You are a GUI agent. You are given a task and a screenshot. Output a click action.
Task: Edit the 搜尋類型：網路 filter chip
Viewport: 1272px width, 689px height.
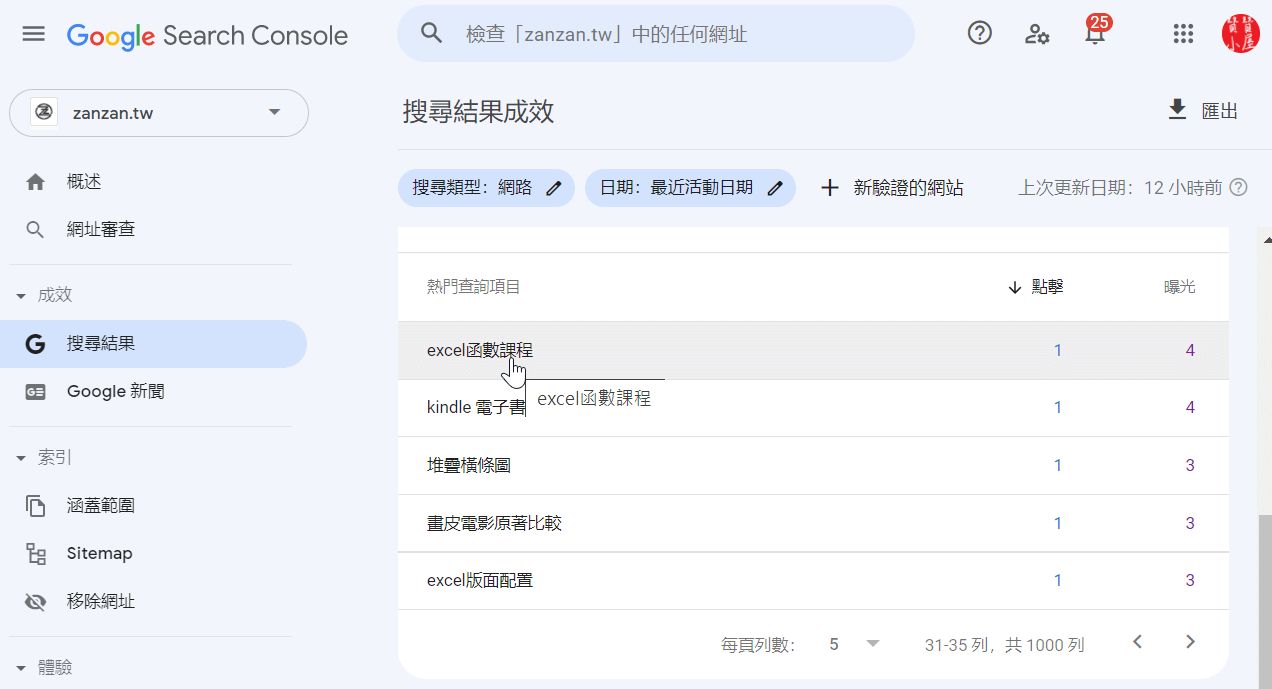[486, 188]
